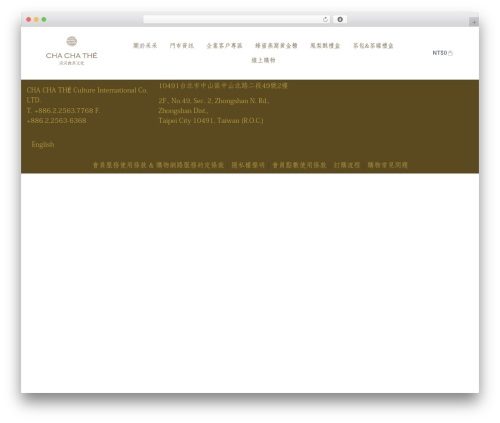Screen dimensions: 500x423
Task: Minimize the window with the yellow button
Action: pyautogui.click(x=36, y=19)
